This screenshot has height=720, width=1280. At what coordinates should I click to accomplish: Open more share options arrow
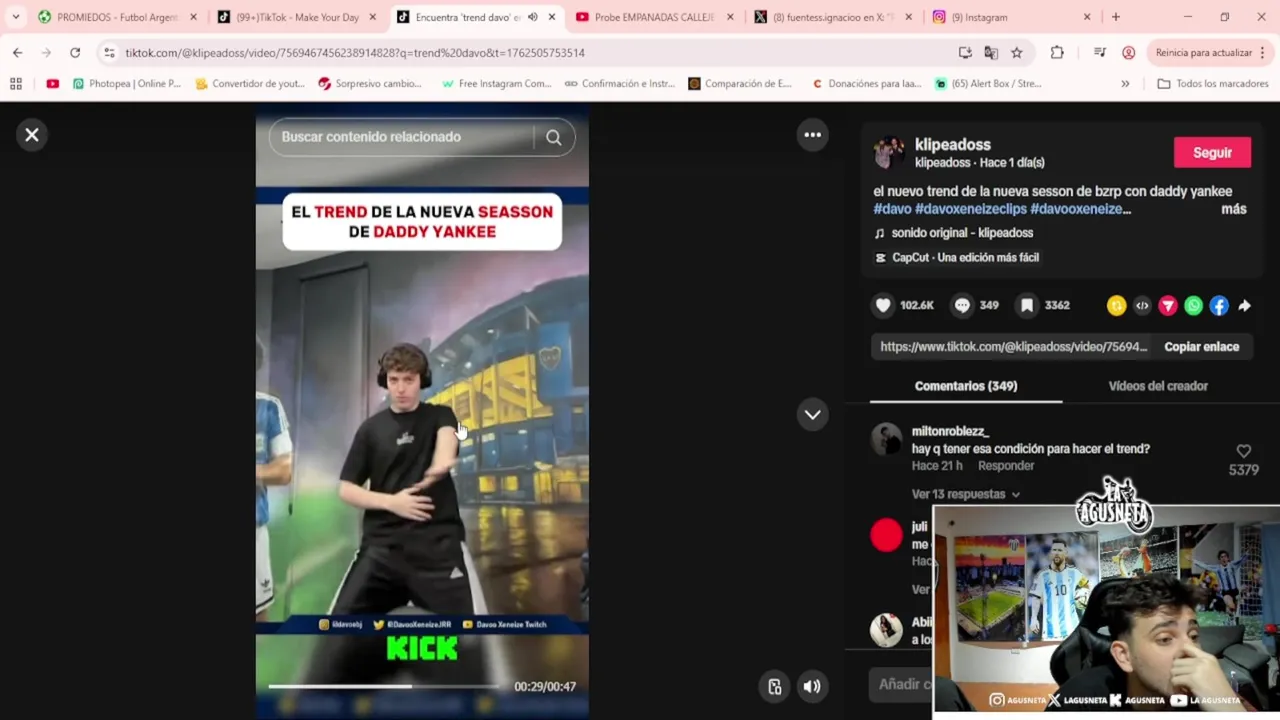point(1244,306)
